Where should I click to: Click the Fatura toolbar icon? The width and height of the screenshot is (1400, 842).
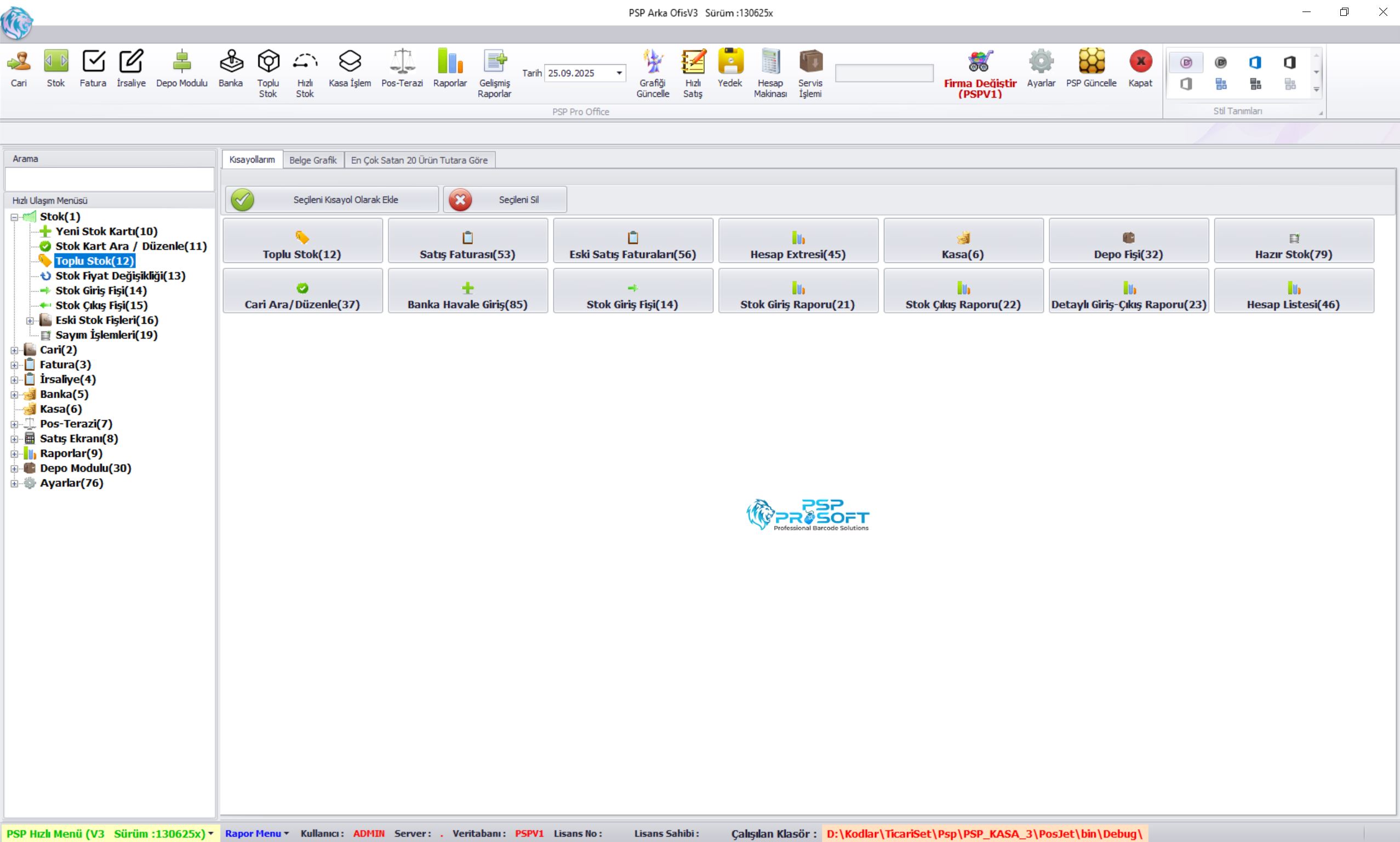click(x=93, y=62)
